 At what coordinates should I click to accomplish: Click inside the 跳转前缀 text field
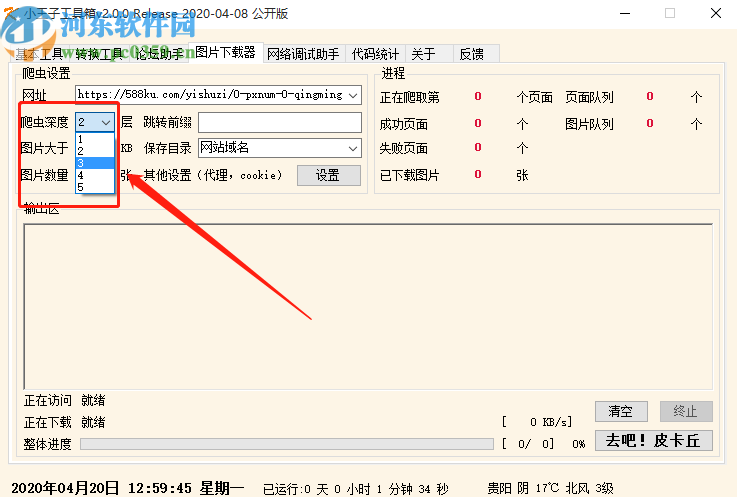(280, 122)
